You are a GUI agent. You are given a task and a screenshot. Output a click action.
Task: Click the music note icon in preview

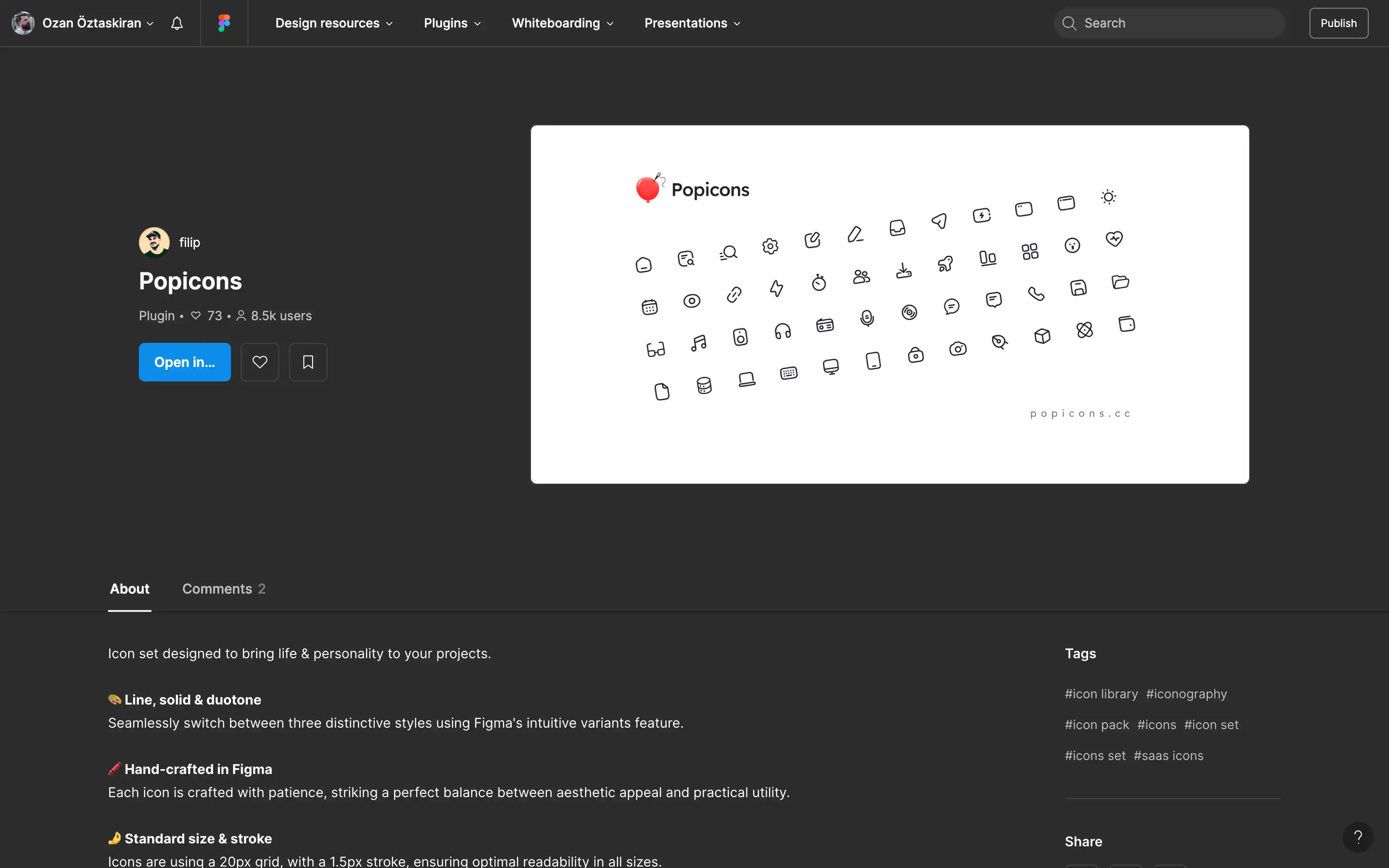(698, 343)
